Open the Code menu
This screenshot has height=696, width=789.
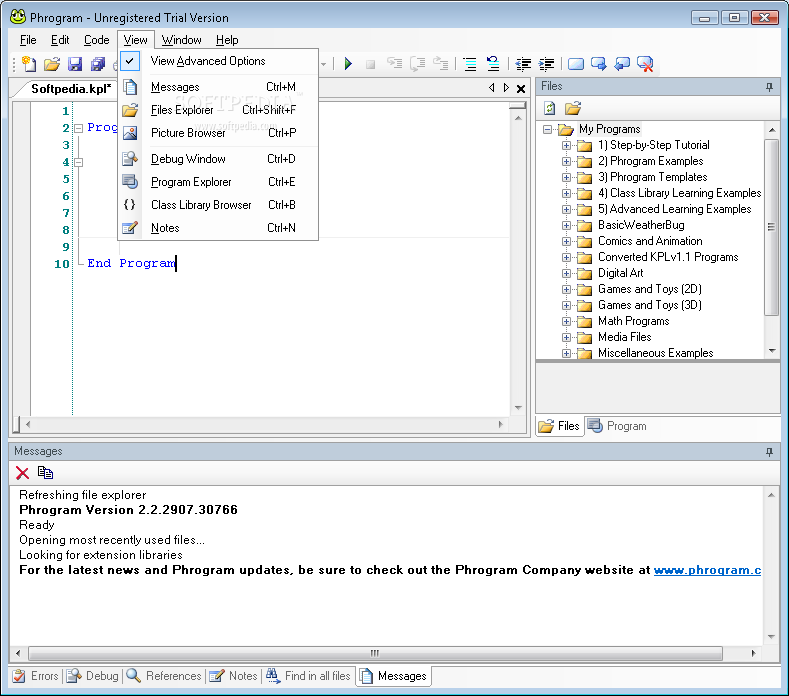click(96, 40)
